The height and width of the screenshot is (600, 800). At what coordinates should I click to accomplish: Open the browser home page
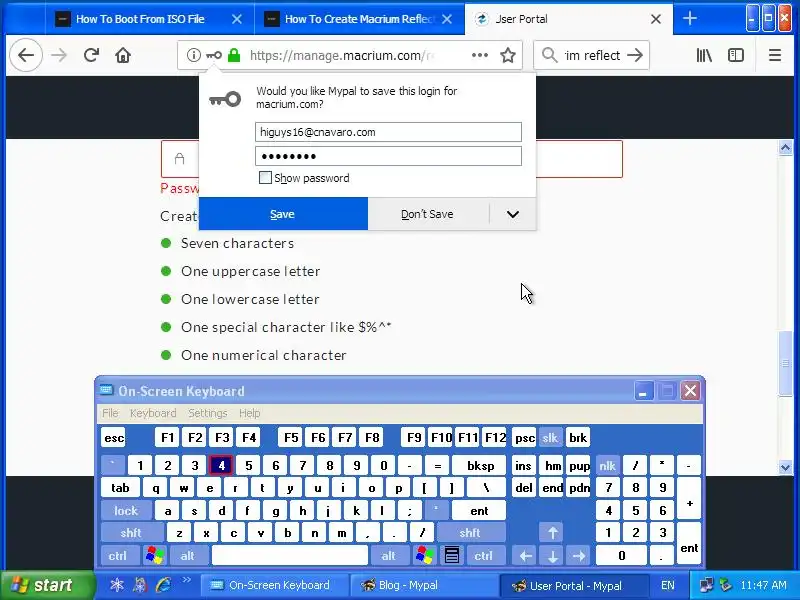coord(123,55)
